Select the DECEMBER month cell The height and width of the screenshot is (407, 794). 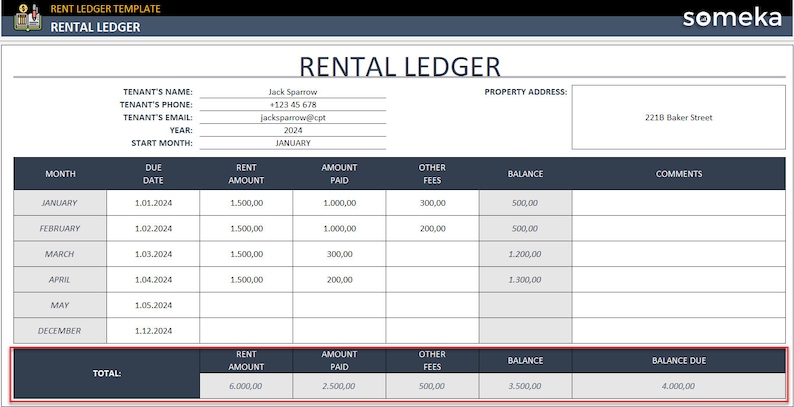60,331
